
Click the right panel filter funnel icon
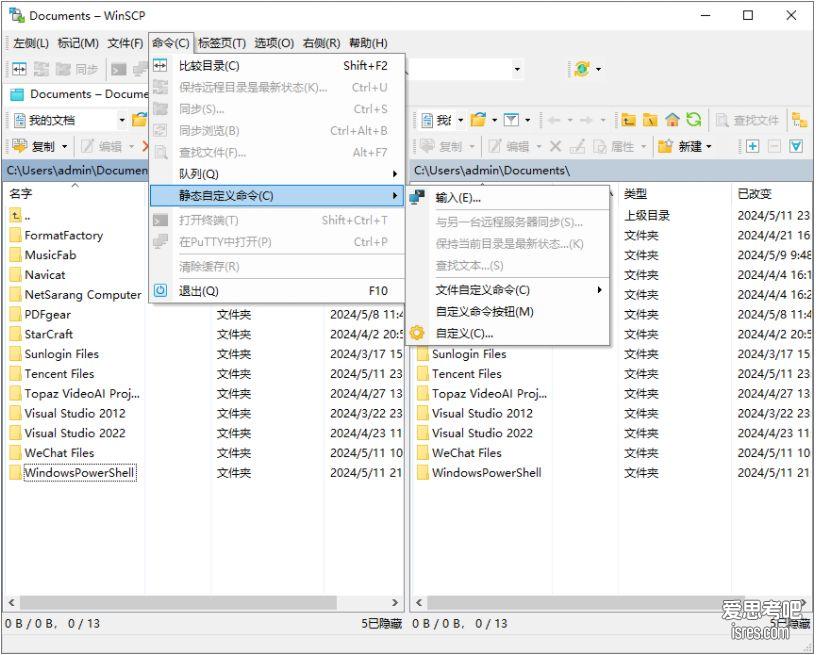[511, 120]
